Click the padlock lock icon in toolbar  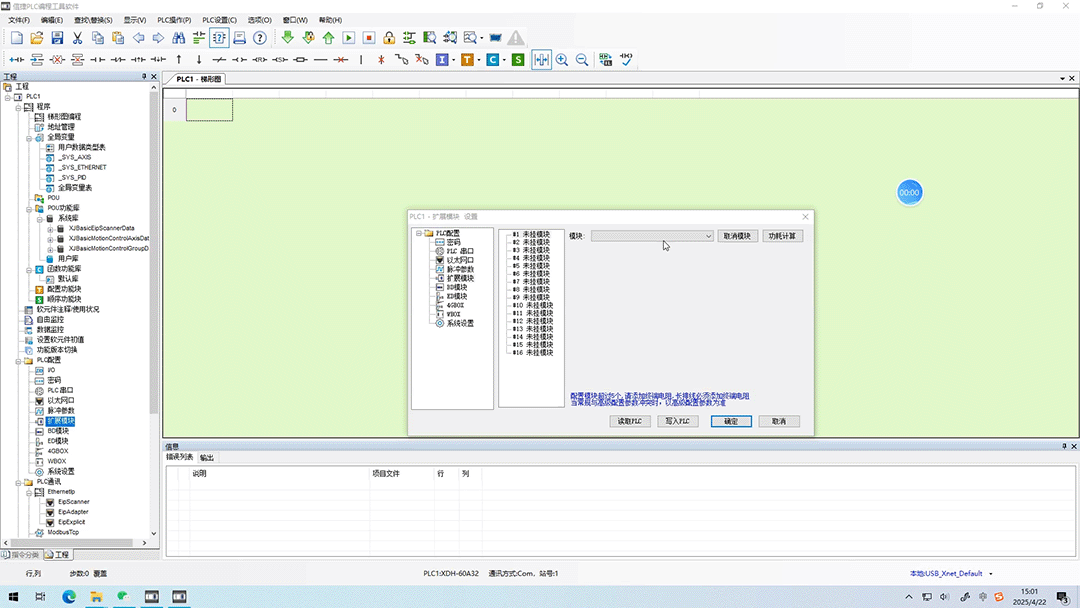389,38
